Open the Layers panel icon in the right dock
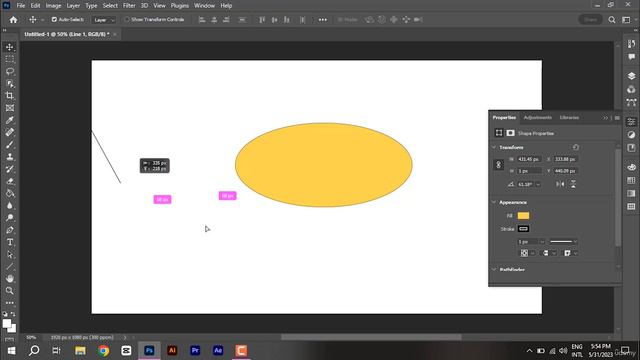Screen dimensions: 640x360 (x=631, y=76)
